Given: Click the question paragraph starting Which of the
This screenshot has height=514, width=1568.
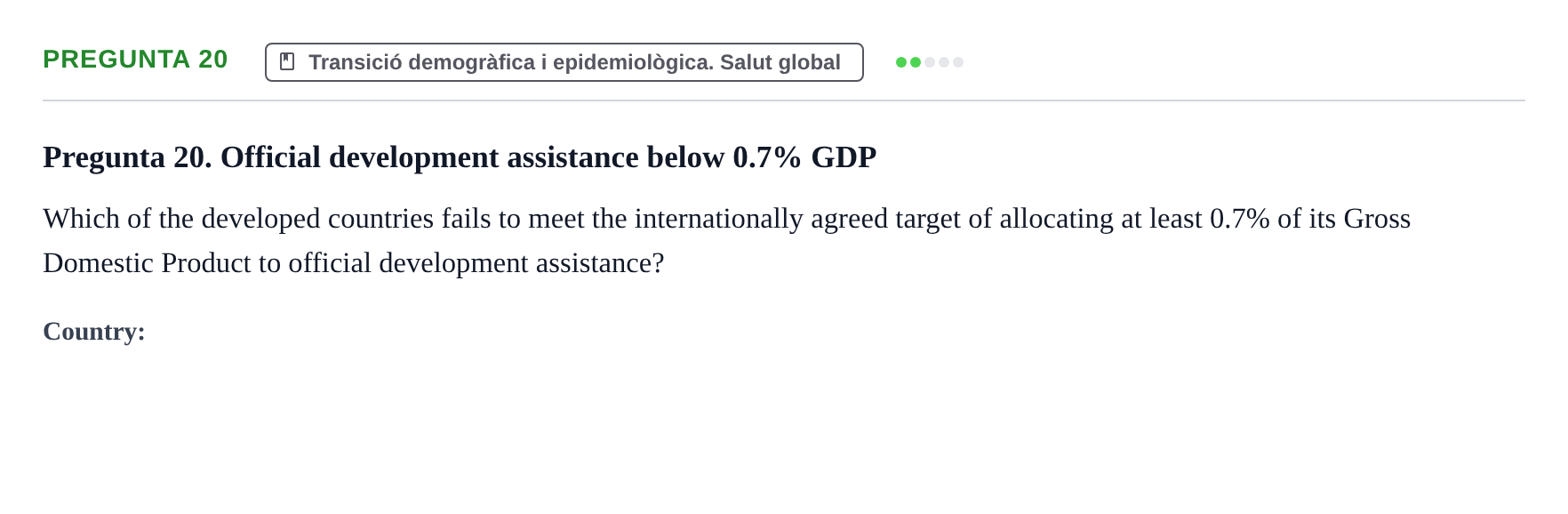Looking at the screenshot, I should (726, 240).
